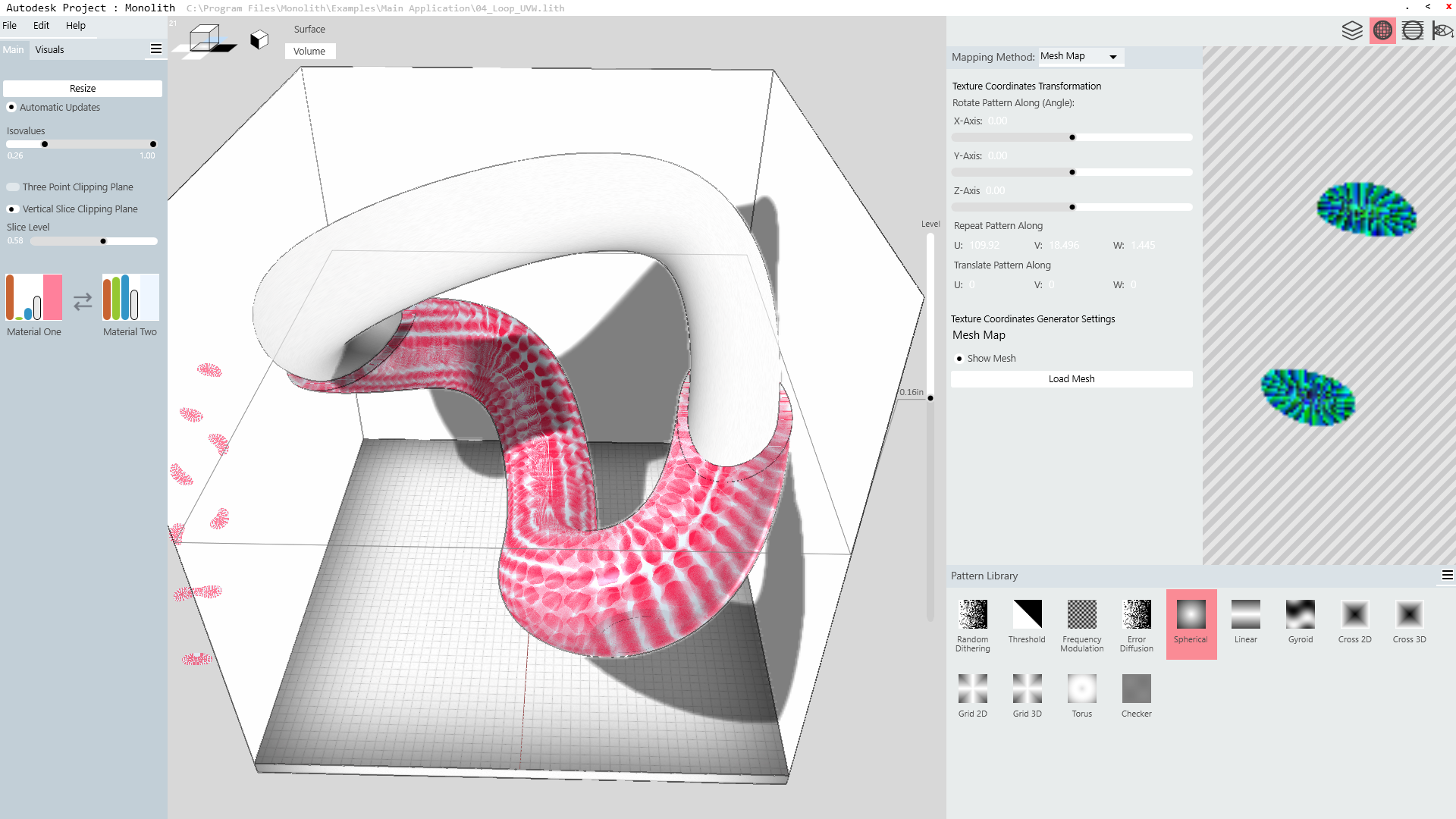Adjust the Slice Level slider
The image size is (1456, 819).
pyautogui.click(x=103, y=241)
